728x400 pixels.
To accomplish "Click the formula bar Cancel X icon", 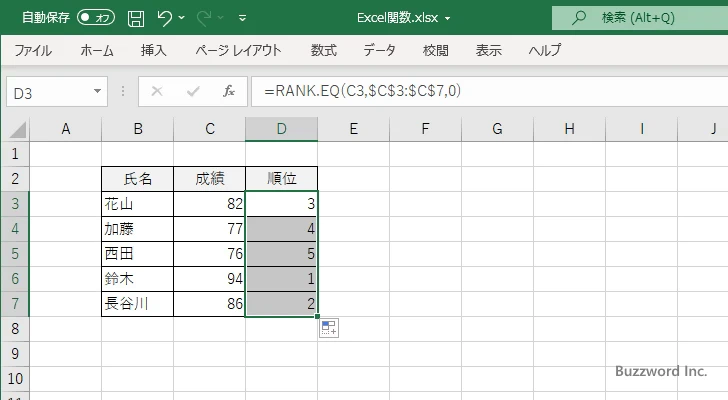I will tap(157, 91).
